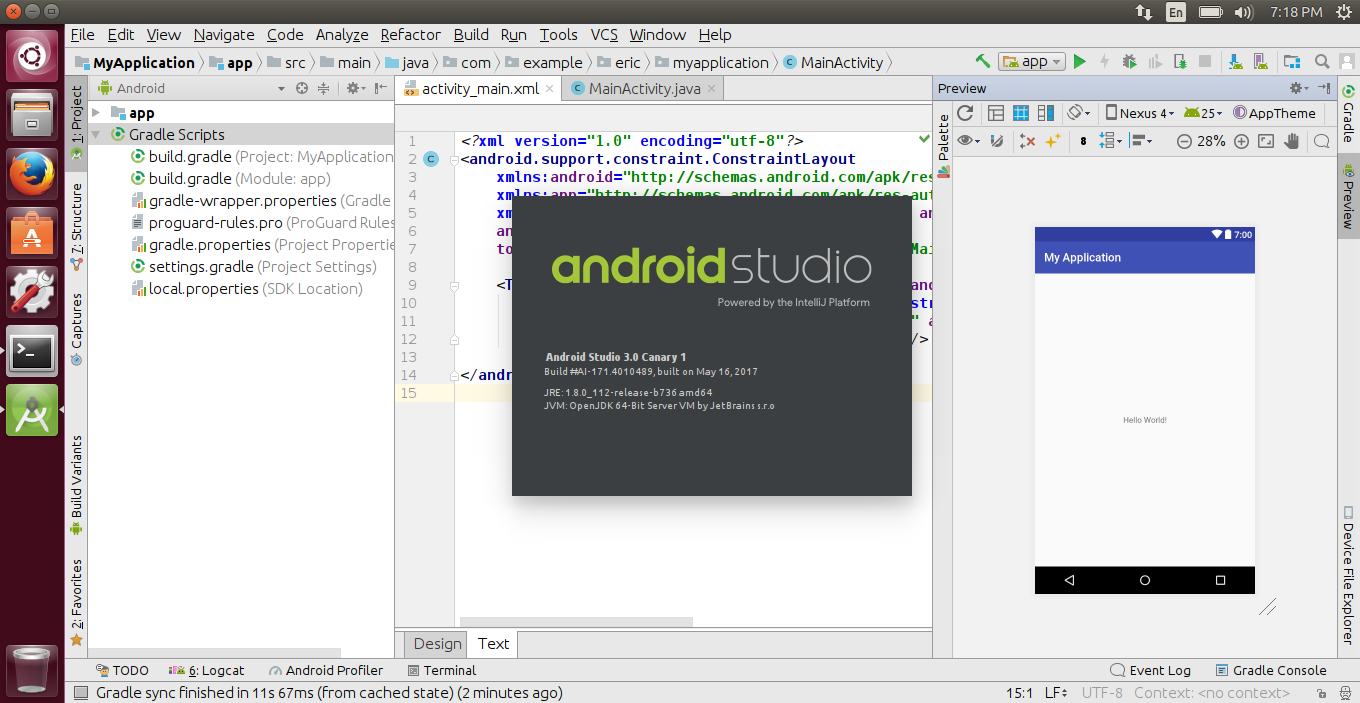Choose device from Nexus 4 dropdown

pos(1139,113)
